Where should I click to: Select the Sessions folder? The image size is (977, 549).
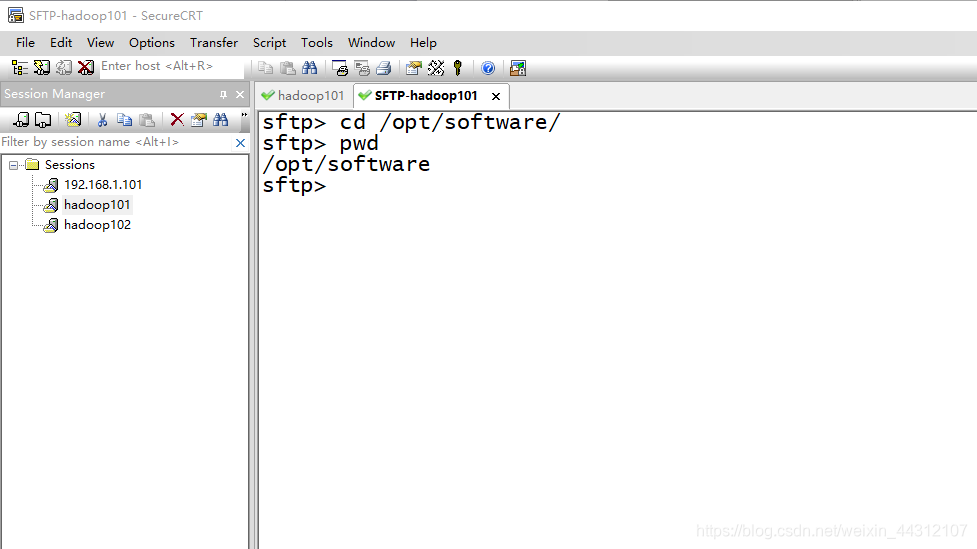(x=69, y=165)
